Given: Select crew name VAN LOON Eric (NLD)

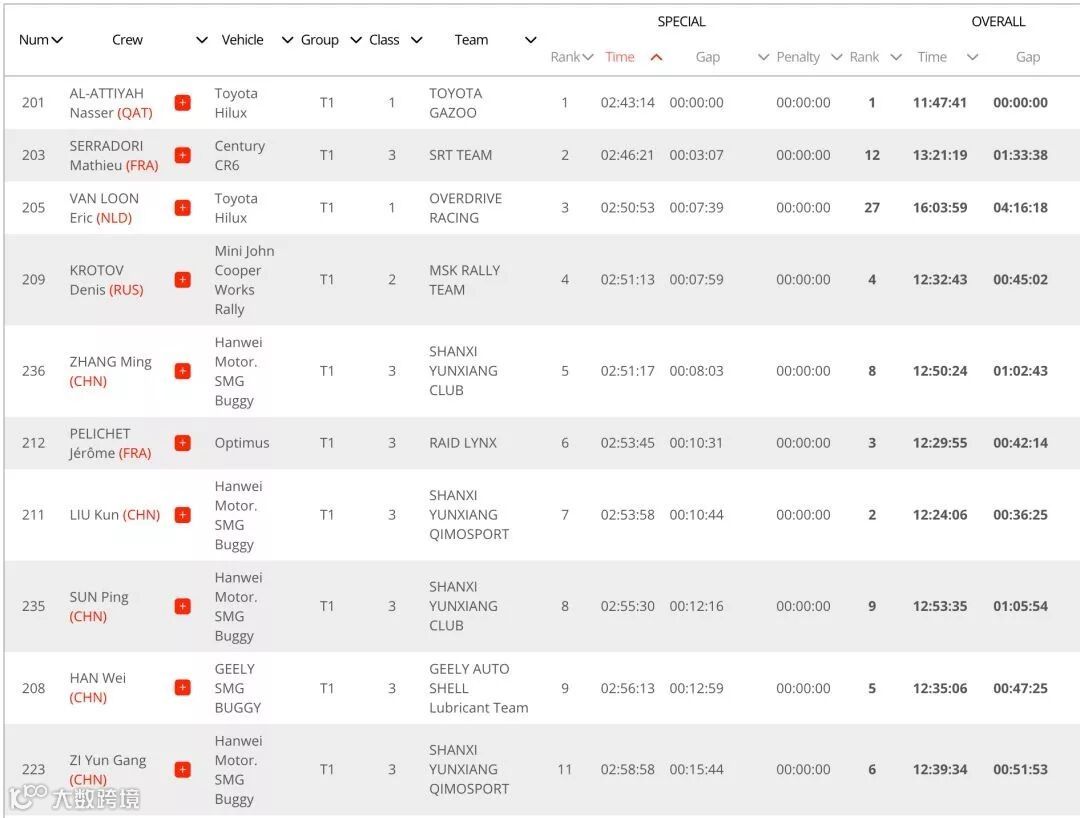Looking at the screenshot, I should click(104, 207).
